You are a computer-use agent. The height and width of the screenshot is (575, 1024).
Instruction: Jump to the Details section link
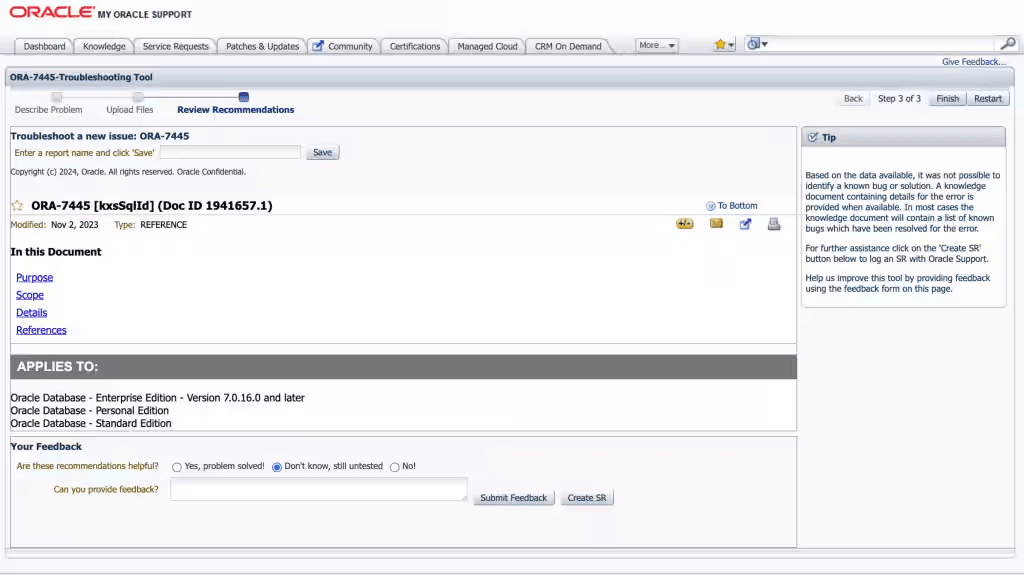pyautogui.click(x=31, y=313)
